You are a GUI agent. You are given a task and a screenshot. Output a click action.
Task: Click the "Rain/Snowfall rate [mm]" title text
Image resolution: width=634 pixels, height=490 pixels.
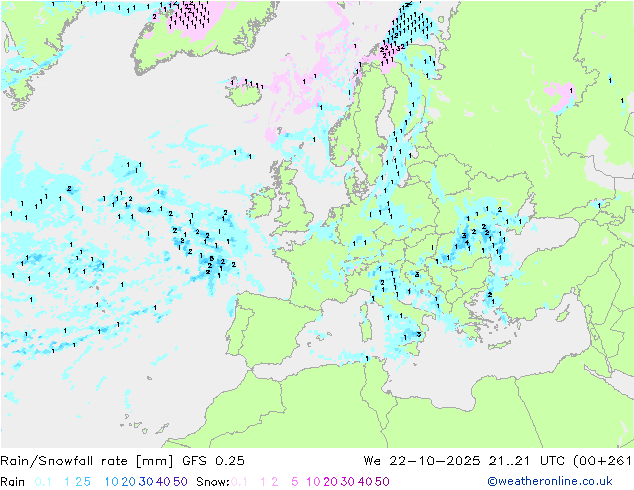[87, 461]
